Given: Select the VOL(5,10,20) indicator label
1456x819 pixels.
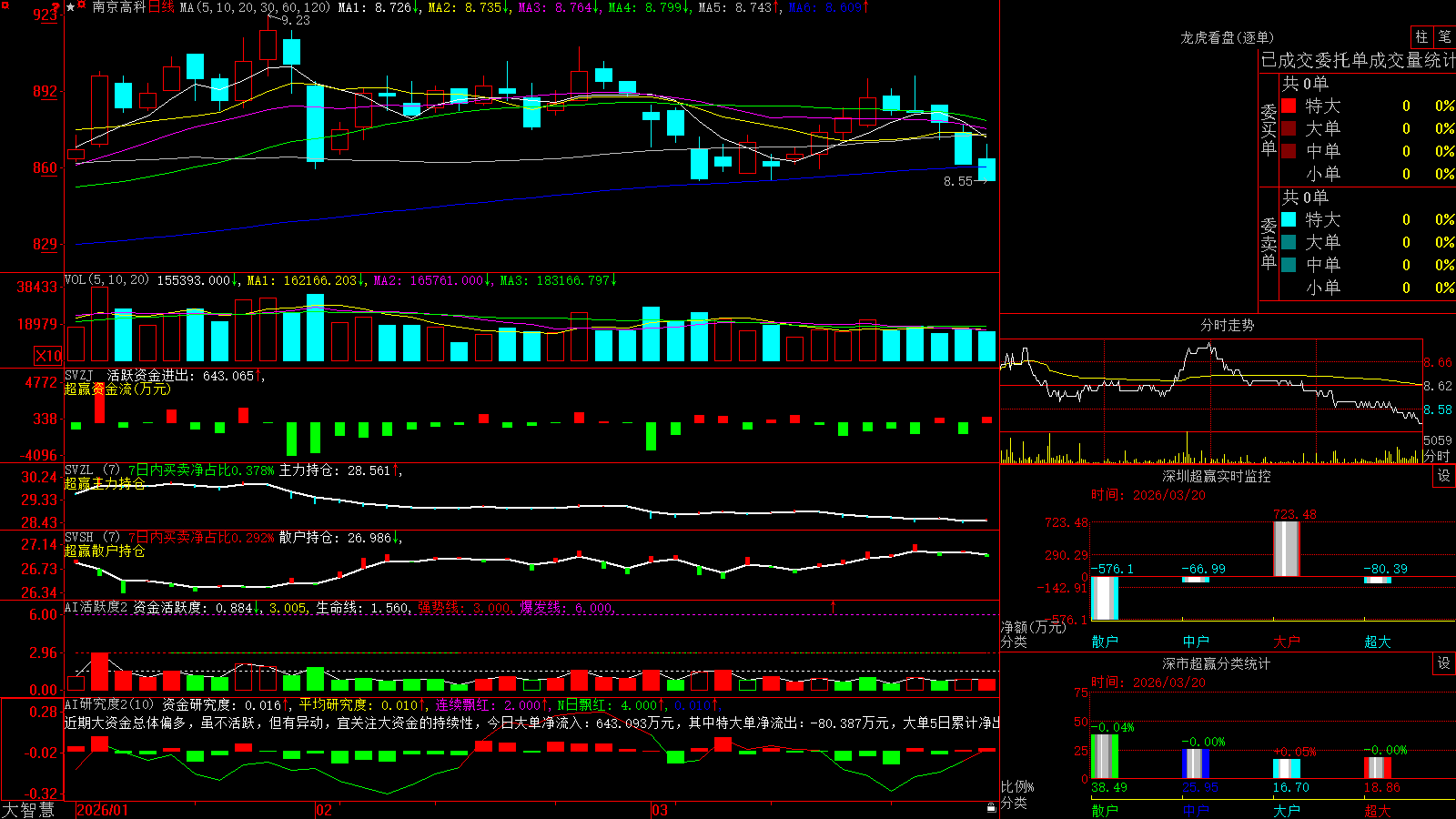Looking at the screenshot, I should (x=106, y=280).
